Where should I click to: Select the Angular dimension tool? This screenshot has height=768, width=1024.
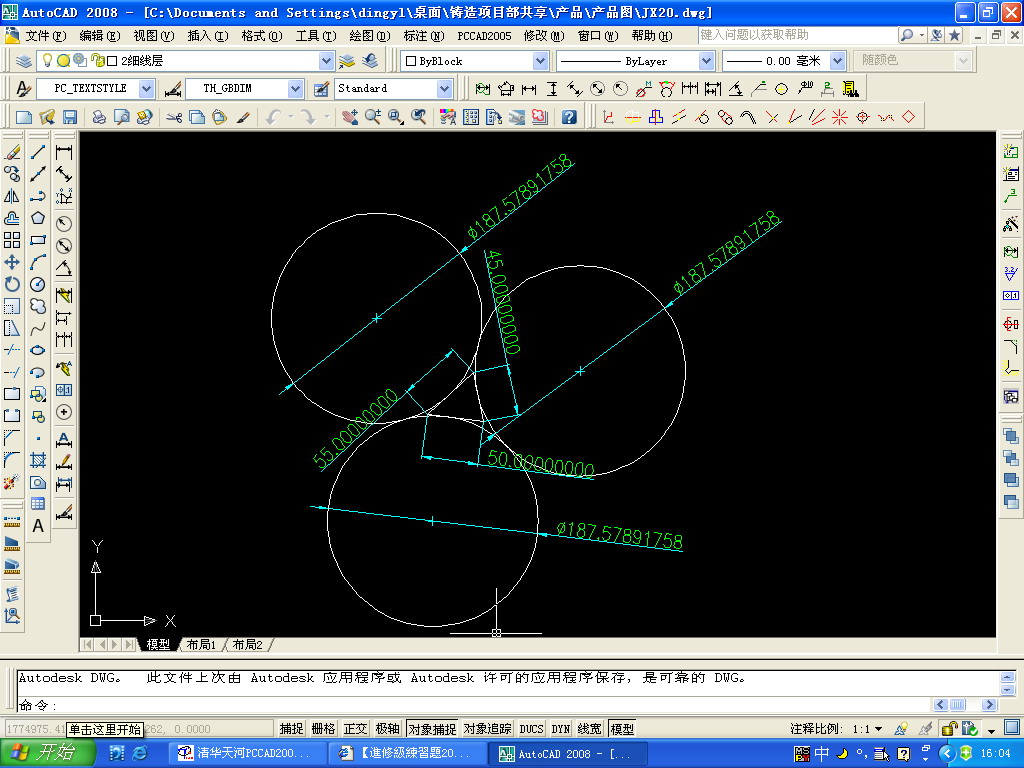(64, 268)
